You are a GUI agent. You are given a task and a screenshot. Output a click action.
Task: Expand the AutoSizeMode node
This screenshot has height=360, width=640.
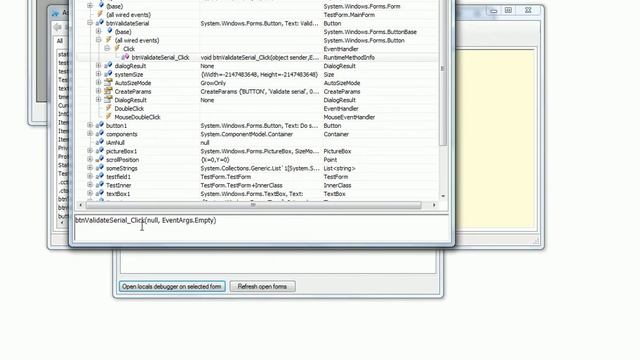point(98,82)
